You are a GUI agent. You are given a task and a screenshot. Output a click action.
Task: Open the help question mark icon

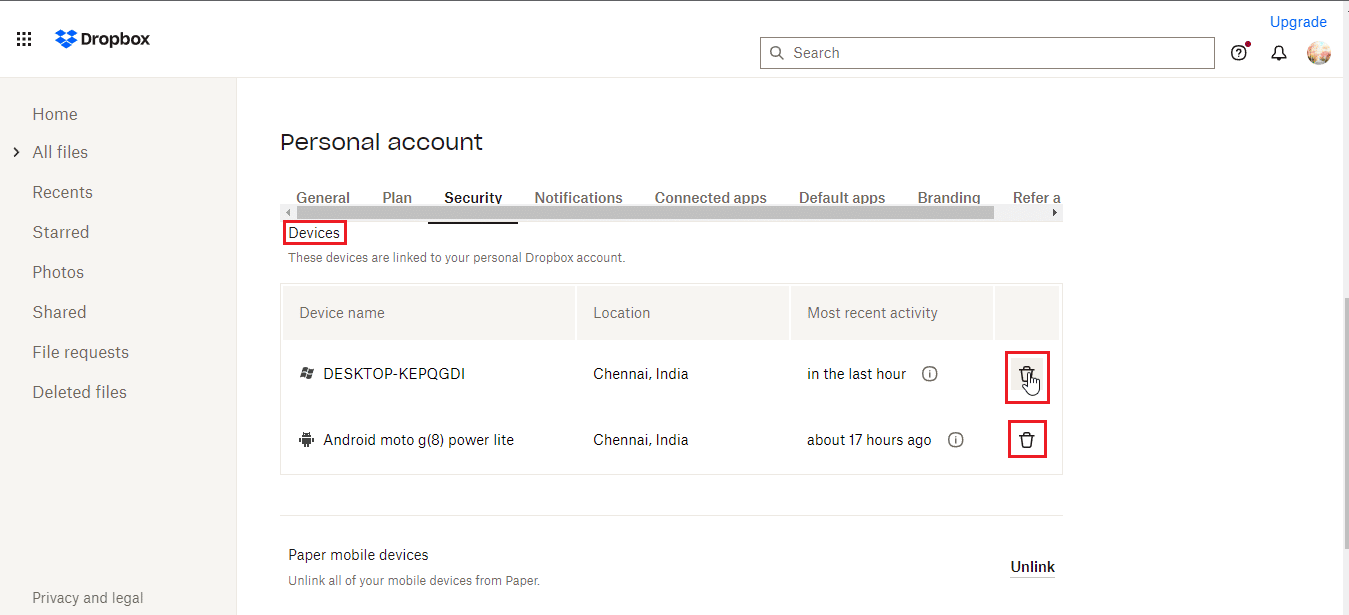pos(1238,53)
